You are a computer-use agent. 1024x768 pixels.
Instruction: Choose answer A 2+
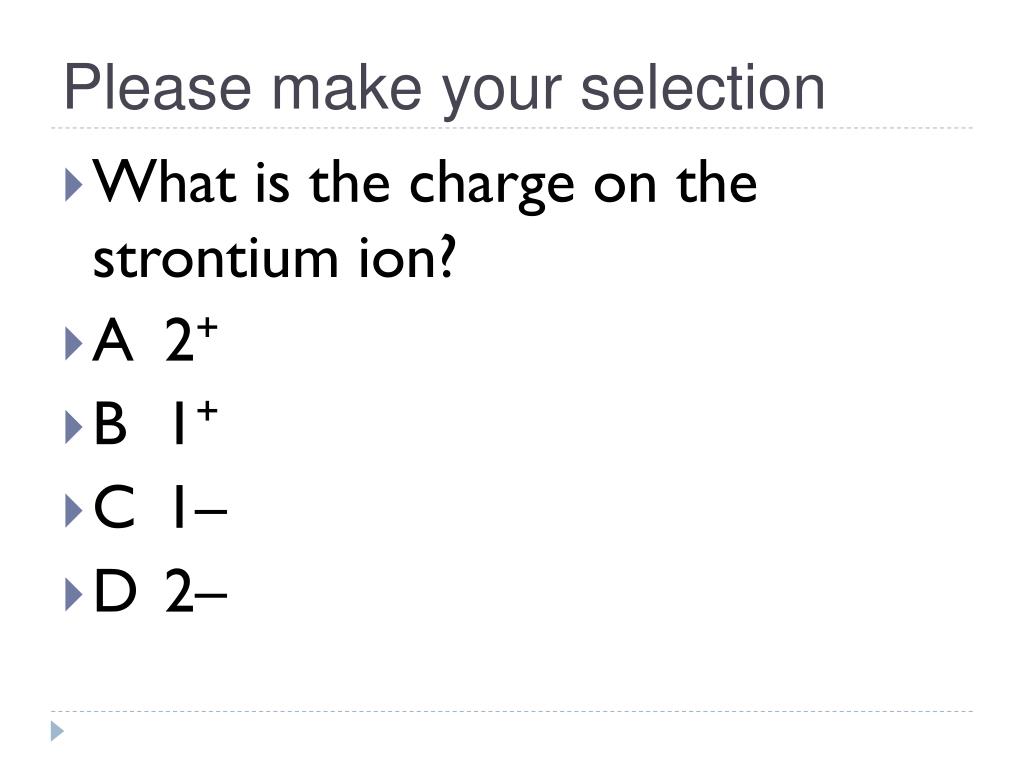click(155, 340)
